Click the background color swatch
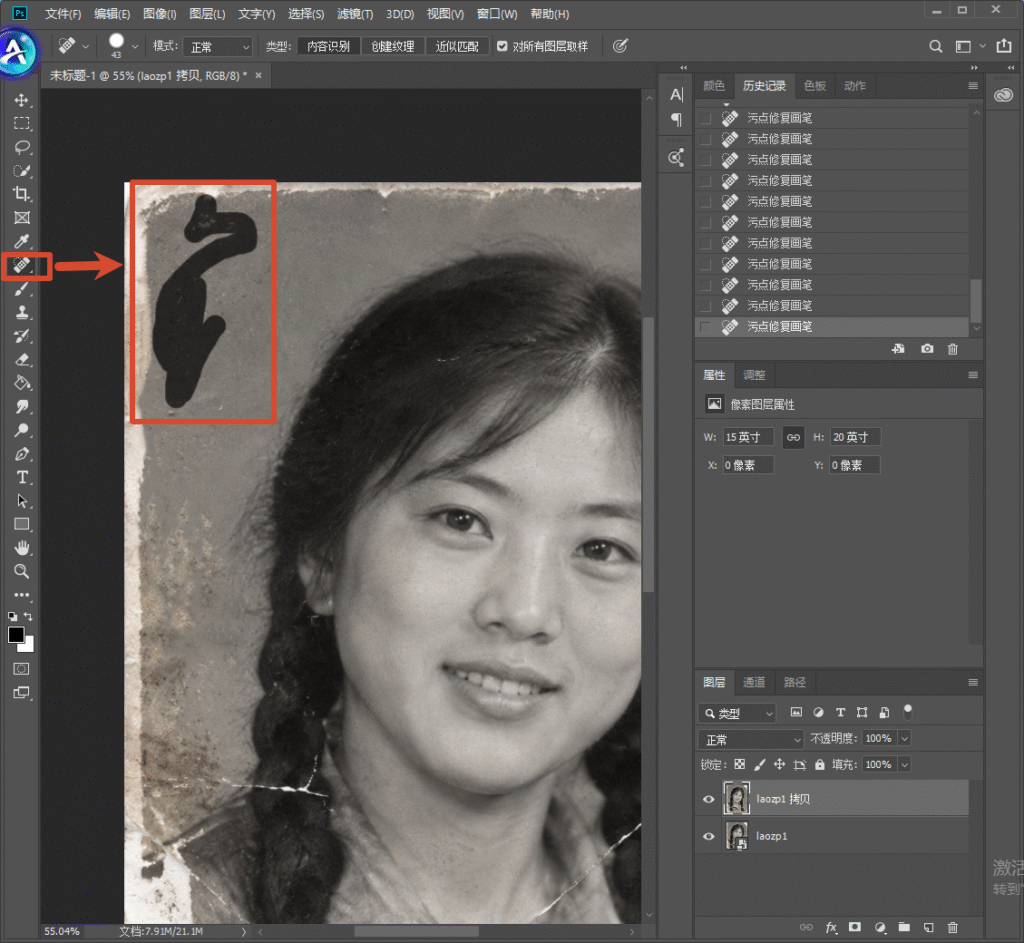The height and width of the screenshot is (943, 1024). [x=27, y=645]
